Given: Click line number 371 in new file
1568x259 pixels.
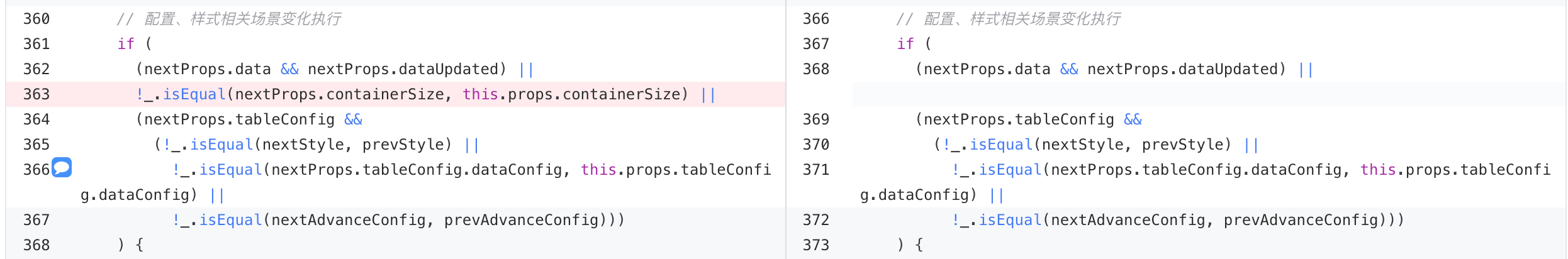Looking at the screenshot, I should tap(816, 170).
